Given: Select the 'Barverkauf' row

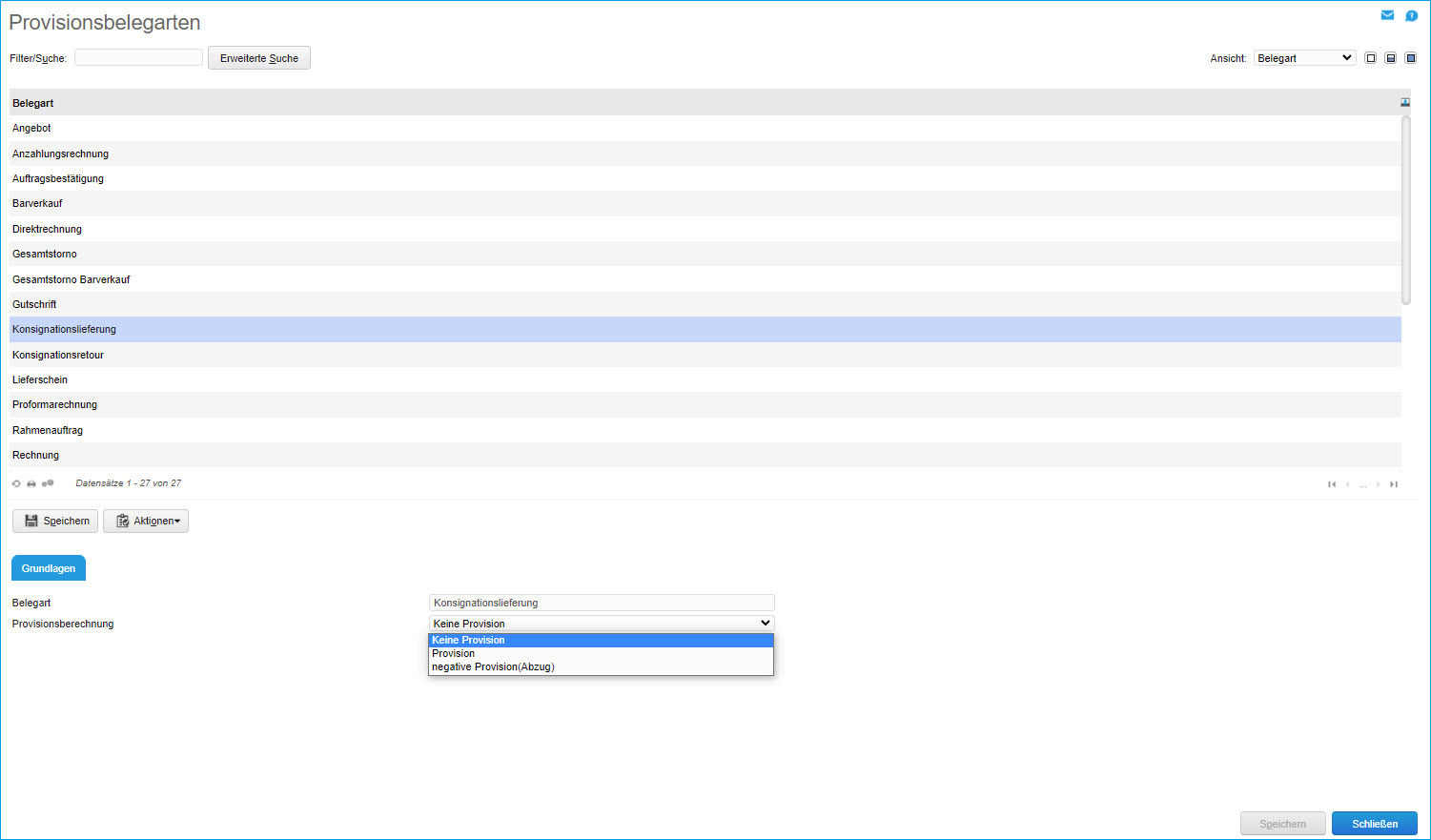Looking at the screenshot, I should 705,203.
